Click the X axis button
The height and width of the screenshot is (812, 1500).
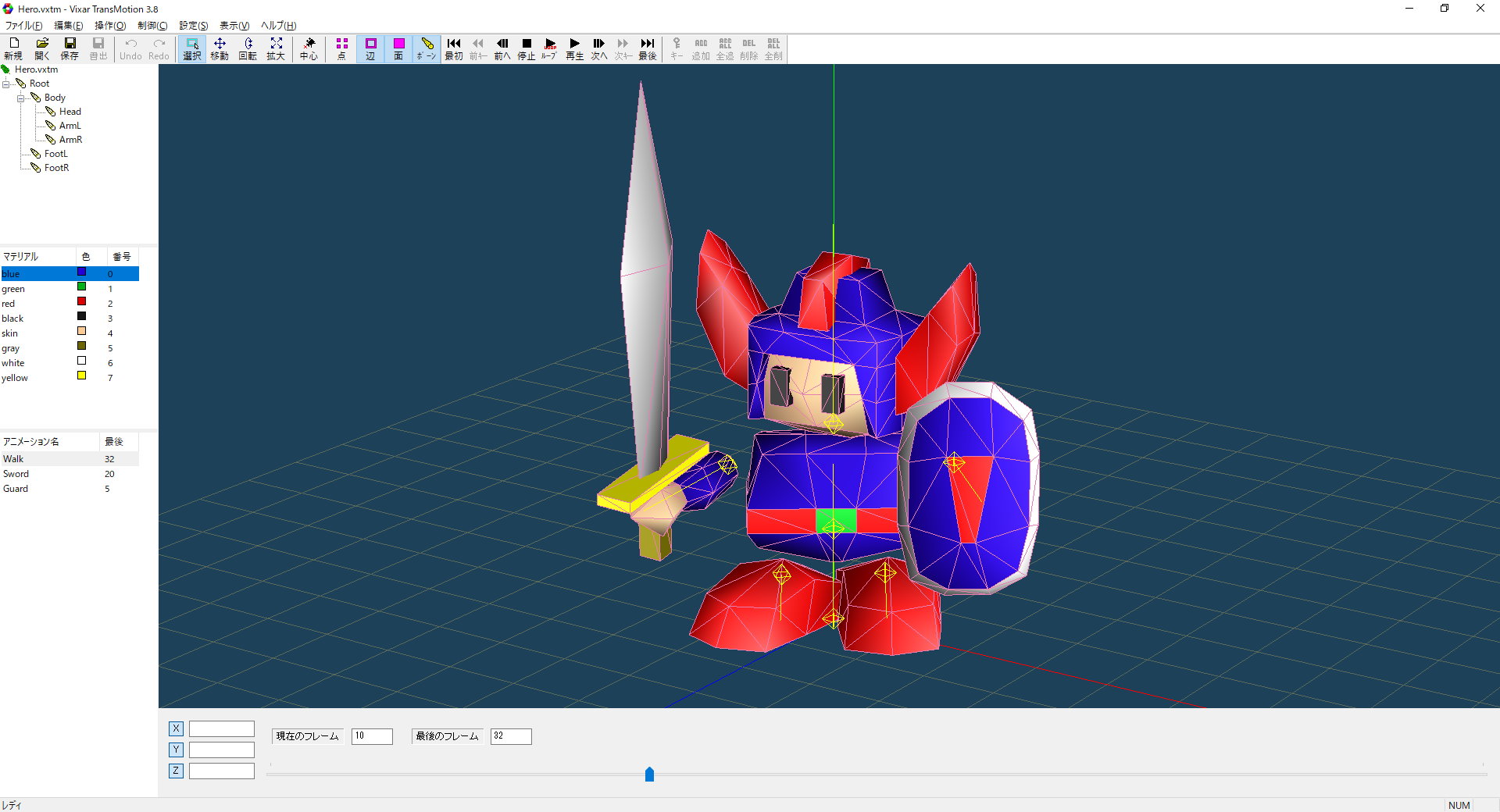coord(176,728)
